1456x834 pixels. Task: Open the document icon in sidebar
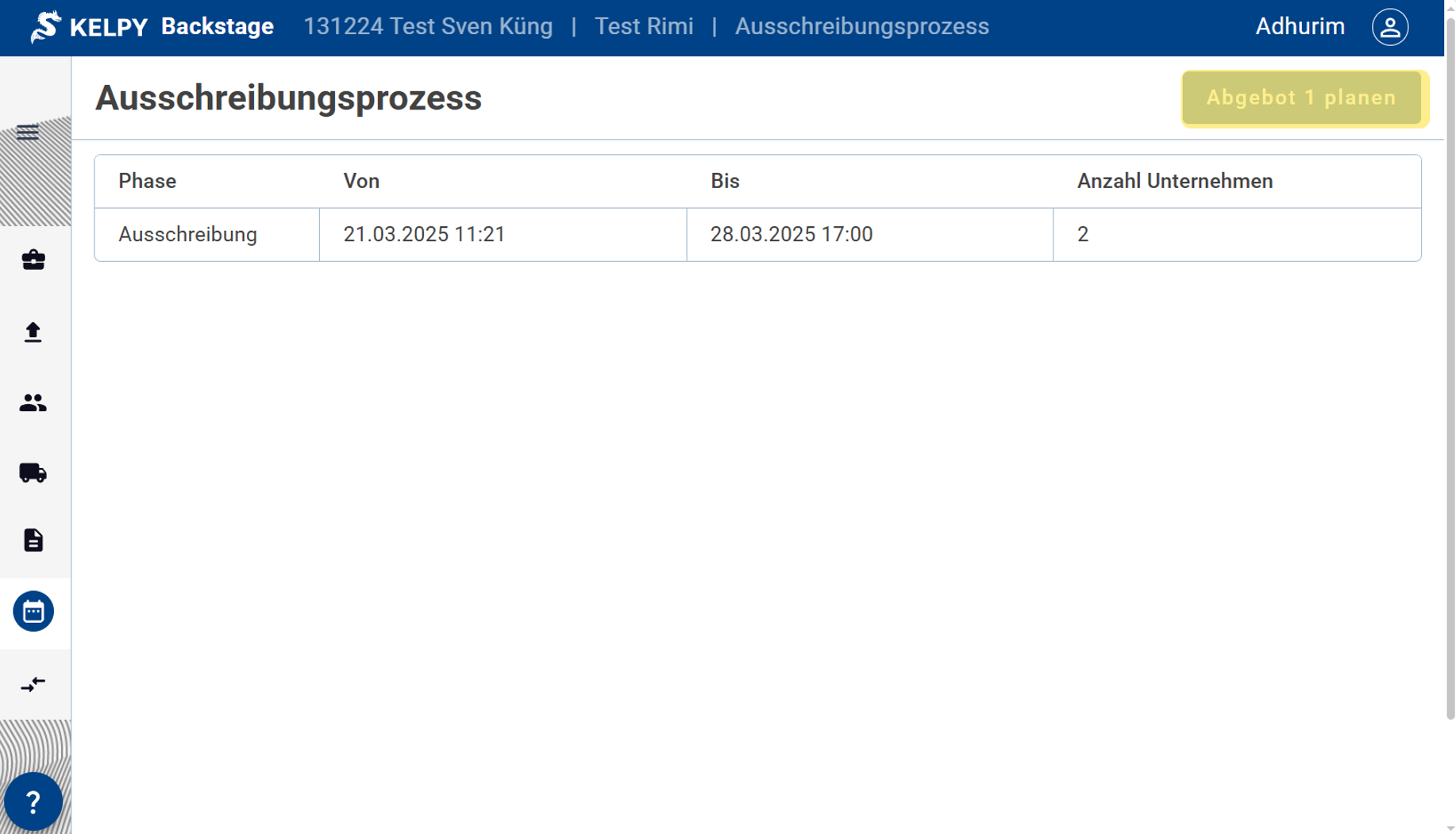pos(33,540)
